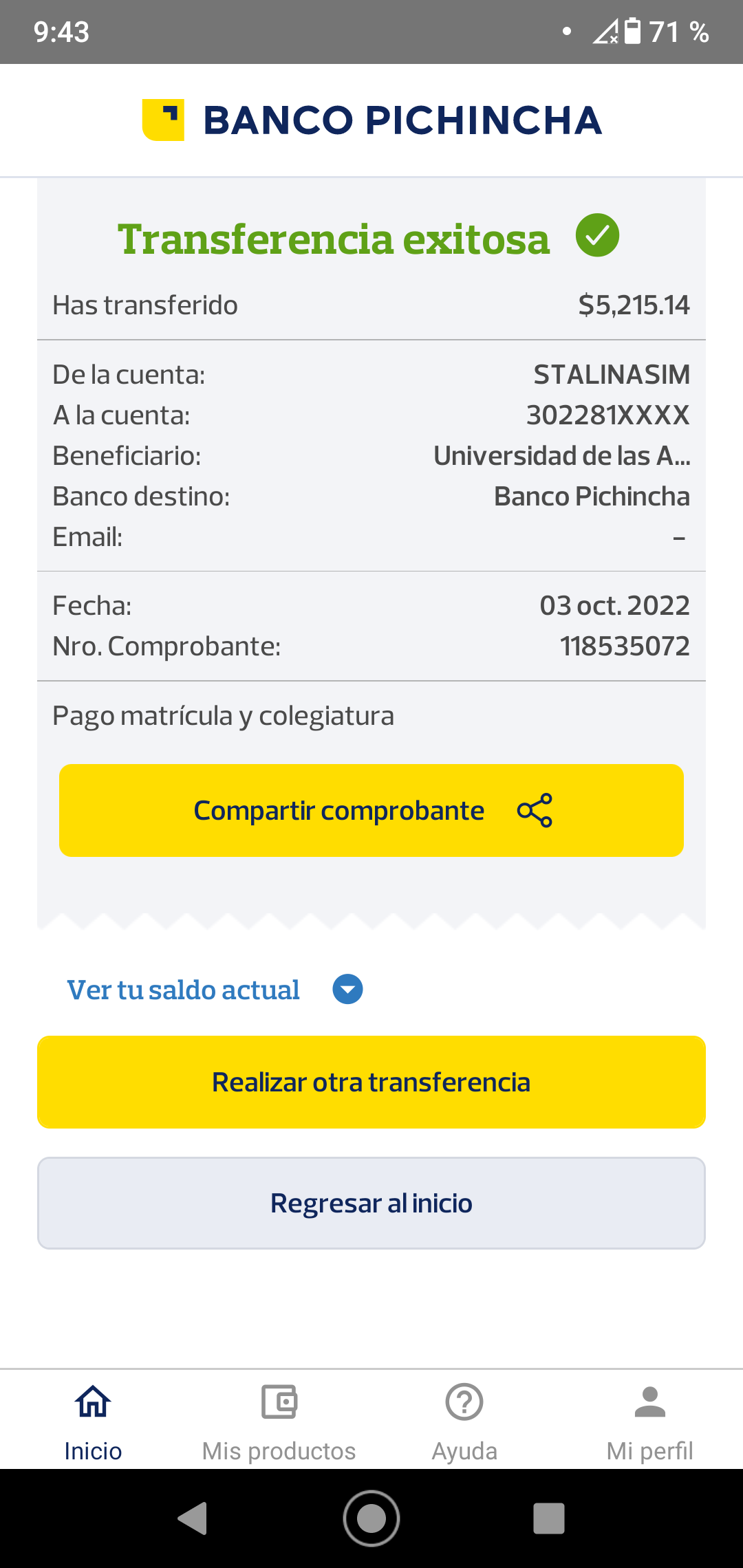Image resolution: width=743 pixels, height=1568 pixels.
Task: Tap the share icon on Compartir comprobante
Action: click(535, 810)
